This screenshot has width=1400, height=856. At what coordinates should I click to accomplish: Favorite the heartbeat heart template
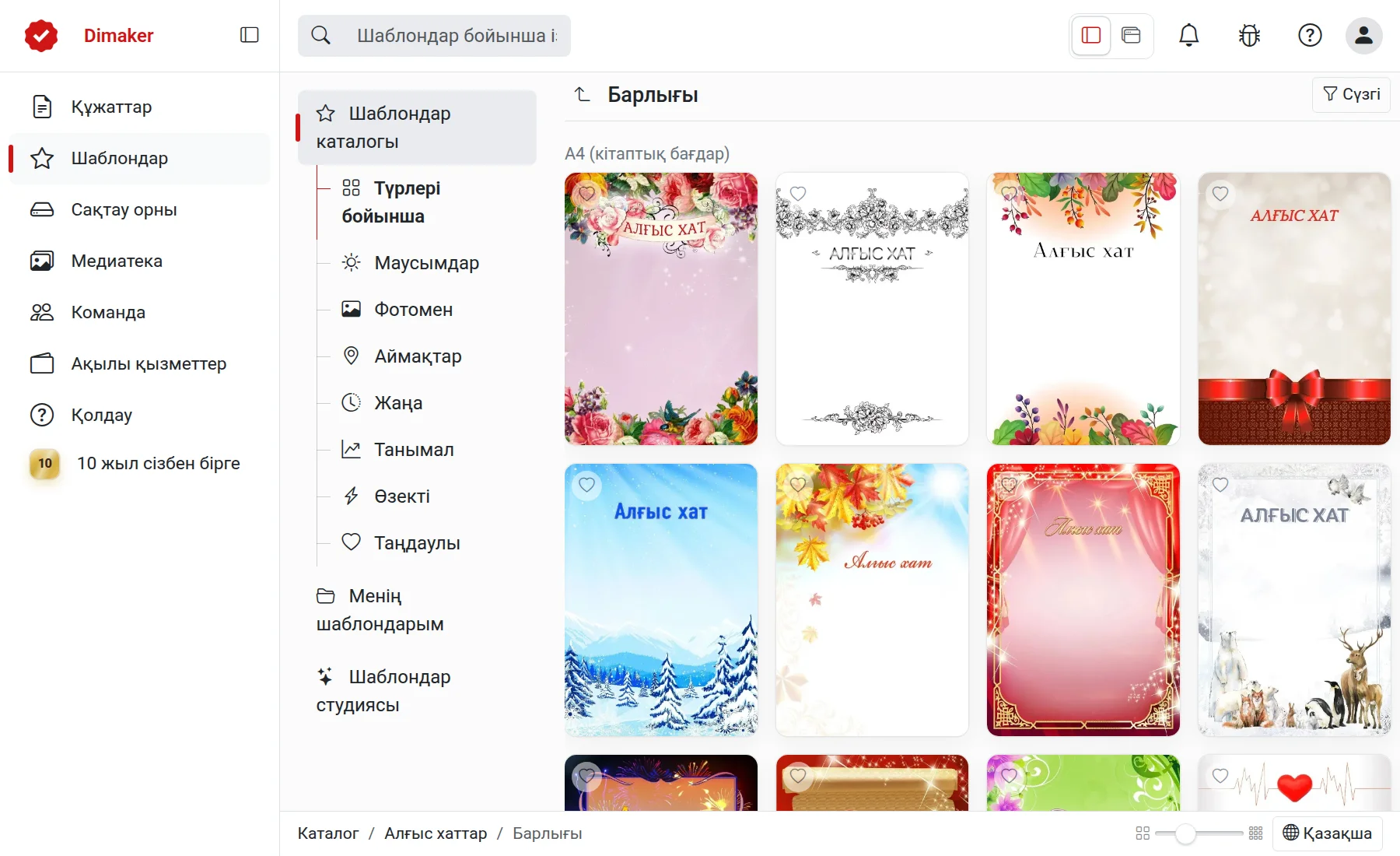click(1220, 776)
